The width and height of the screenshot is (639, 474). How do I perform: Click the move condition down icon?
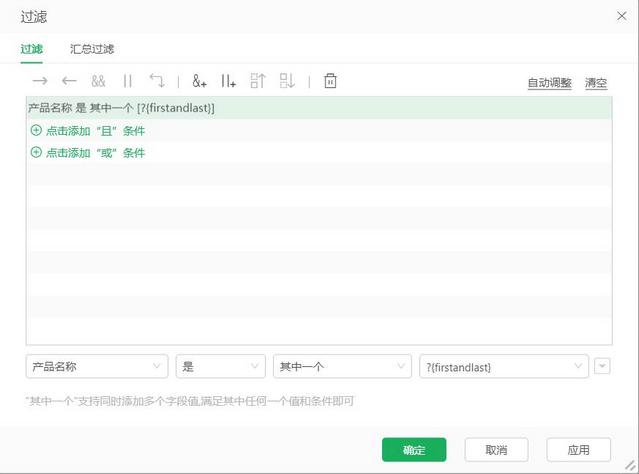coord(287,81)
